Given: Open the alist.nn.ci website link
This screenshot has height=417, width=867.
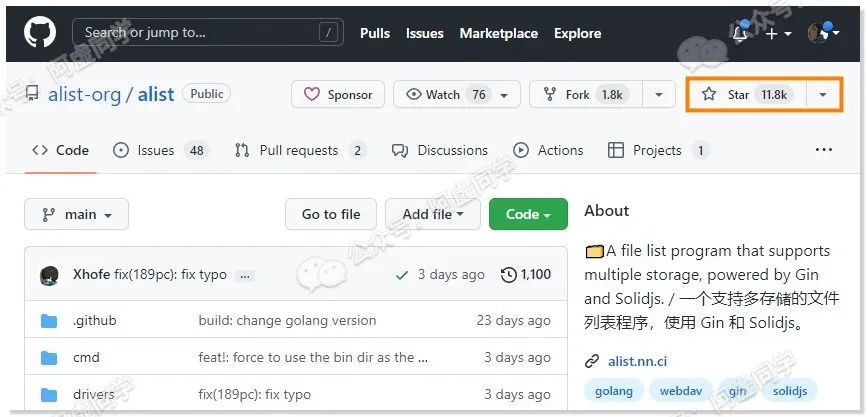Looking at the screenshot, I should (637, 360).
